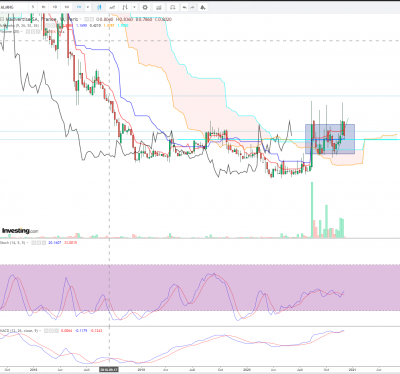Expand the main symbol legend dropdown arrow

80,19
